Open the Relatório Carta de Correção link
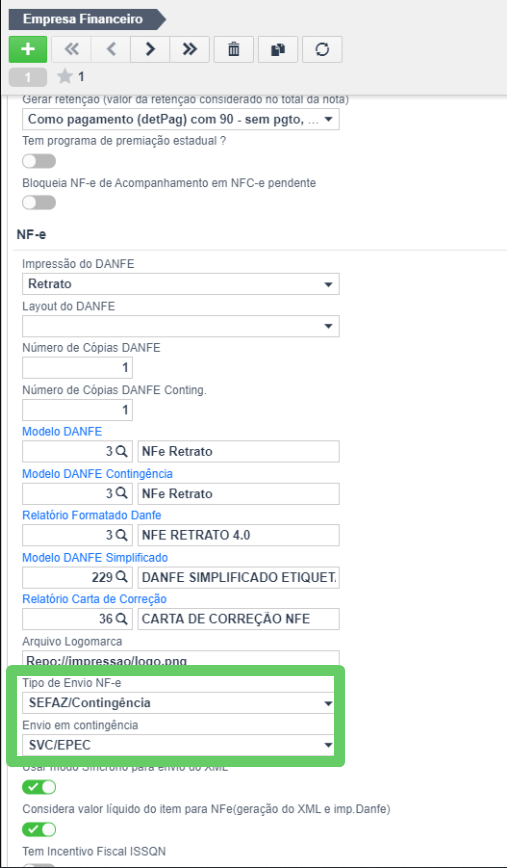Screen dimensions: 507x868 pos(94,599)
